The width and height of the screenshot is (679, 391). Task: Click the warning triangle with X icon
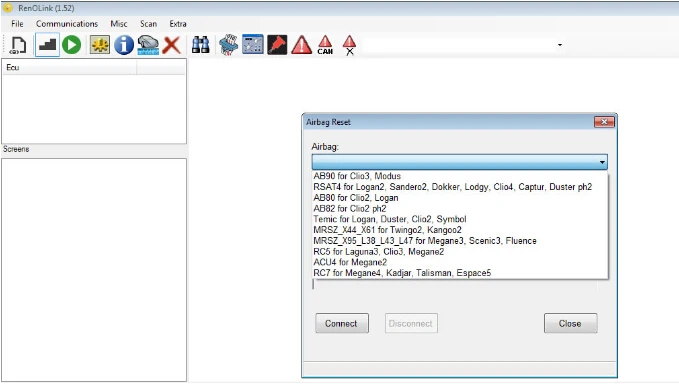tap(349, 45)
